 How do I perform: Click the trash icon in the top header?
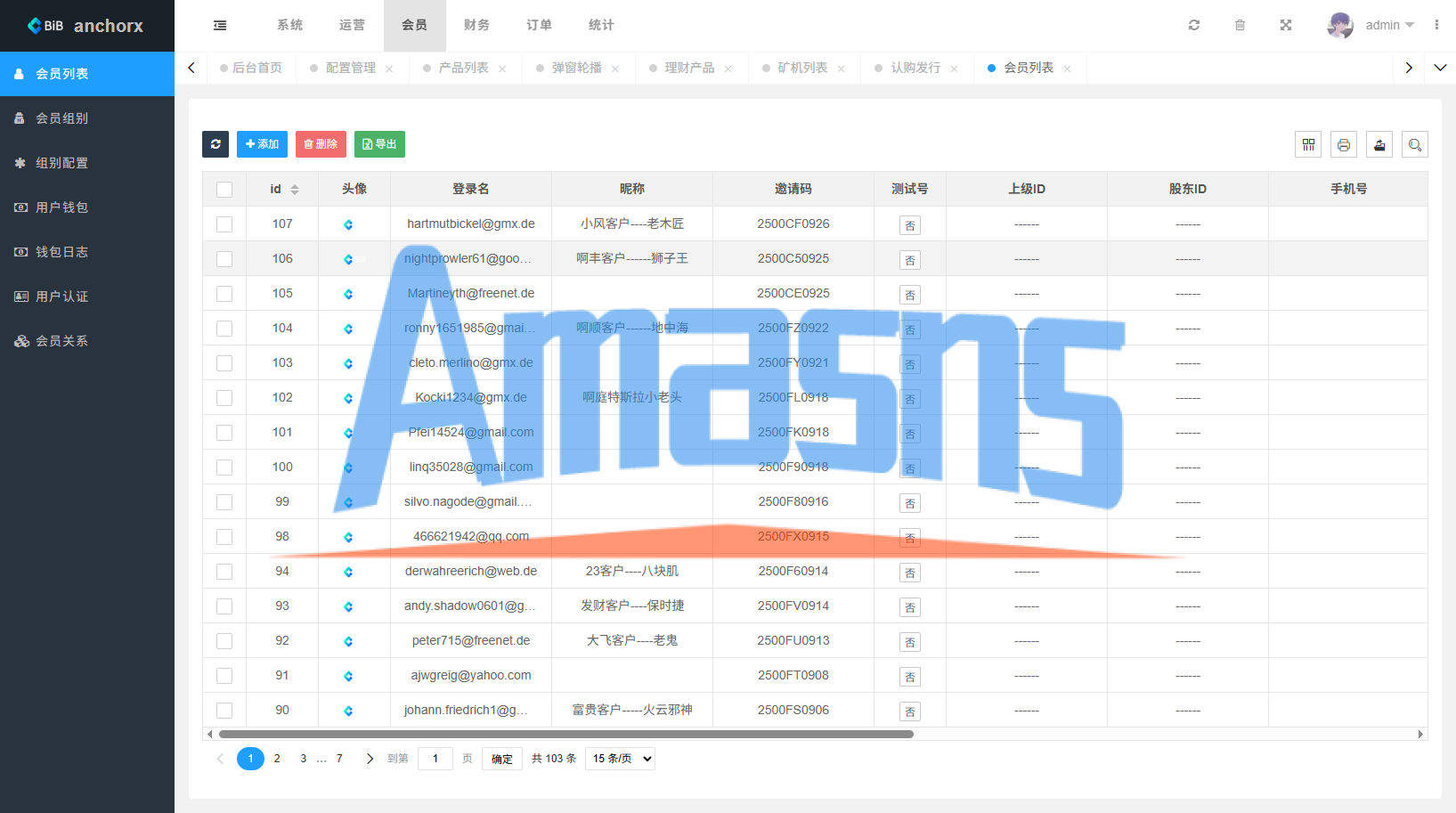coord(1240,25)
